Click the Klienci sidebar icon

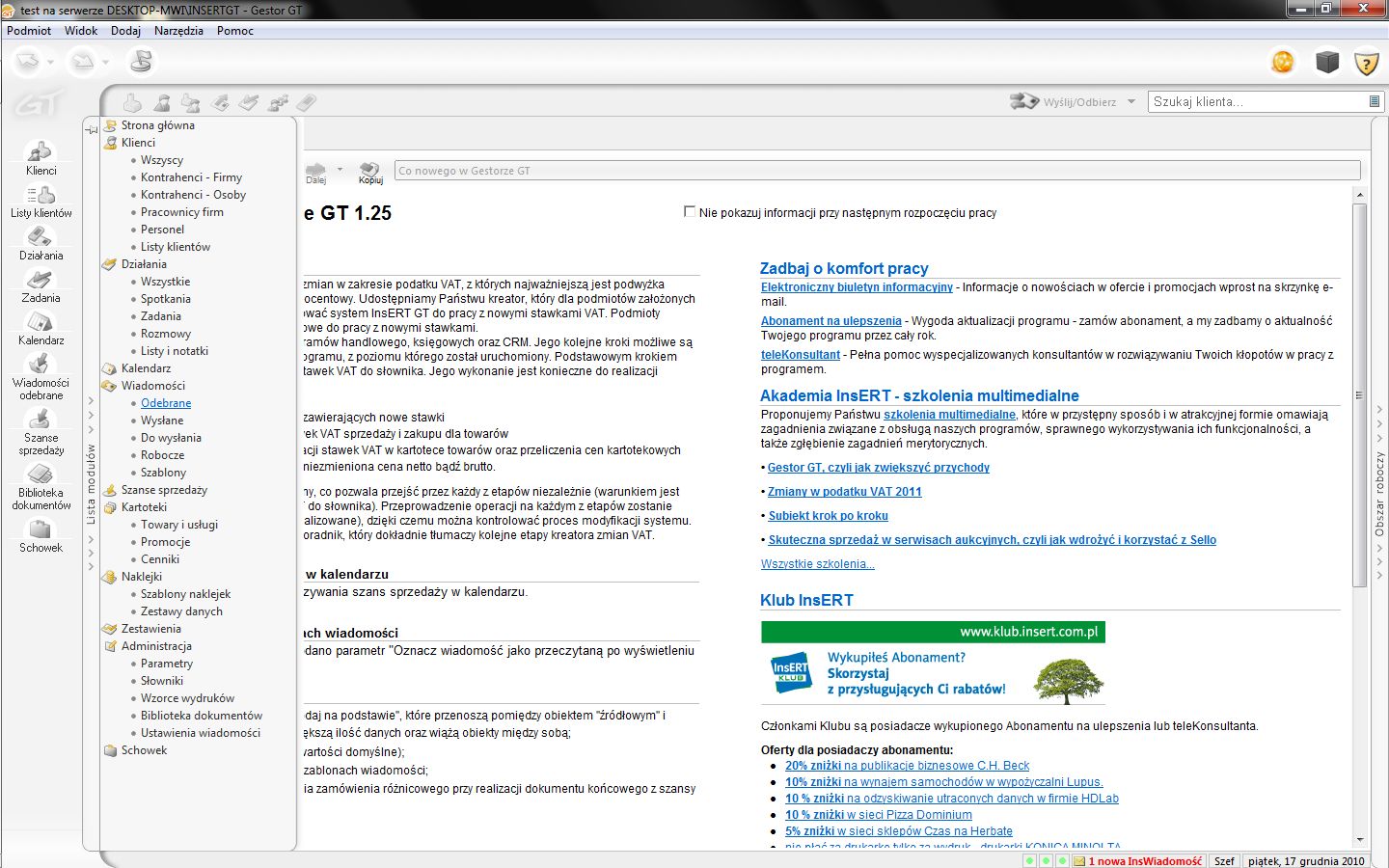point(41,158)
